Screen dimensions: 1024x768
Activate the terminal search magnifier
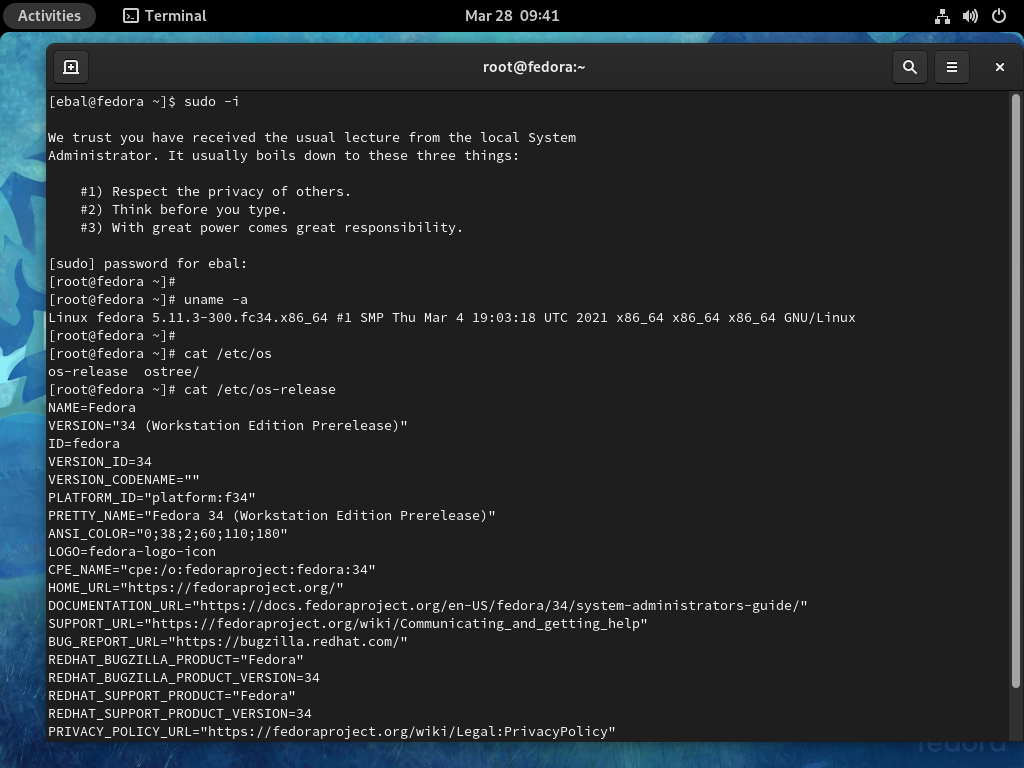coord(909,67)
